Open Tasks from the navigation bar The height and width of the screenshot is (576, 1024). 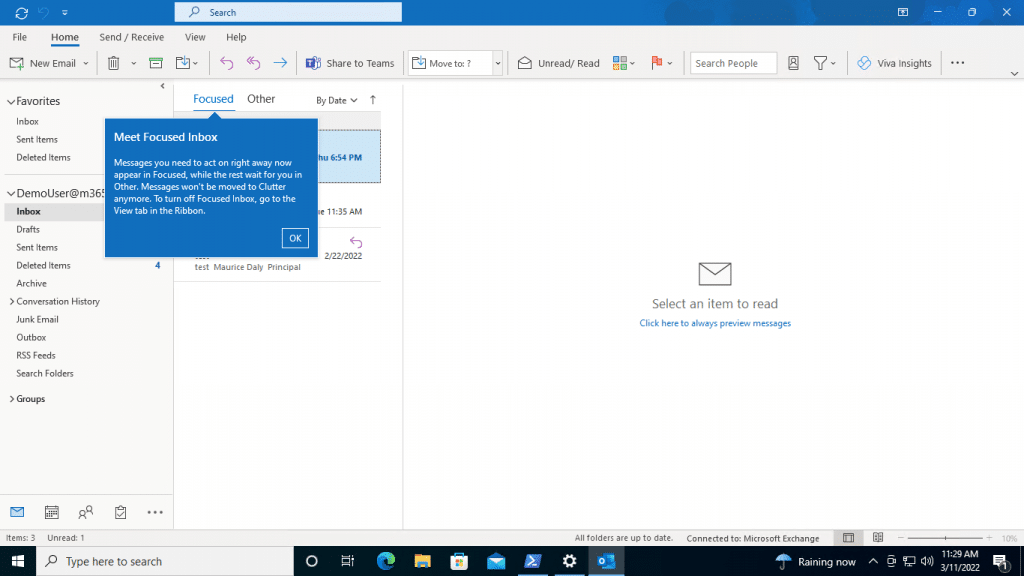120,513
